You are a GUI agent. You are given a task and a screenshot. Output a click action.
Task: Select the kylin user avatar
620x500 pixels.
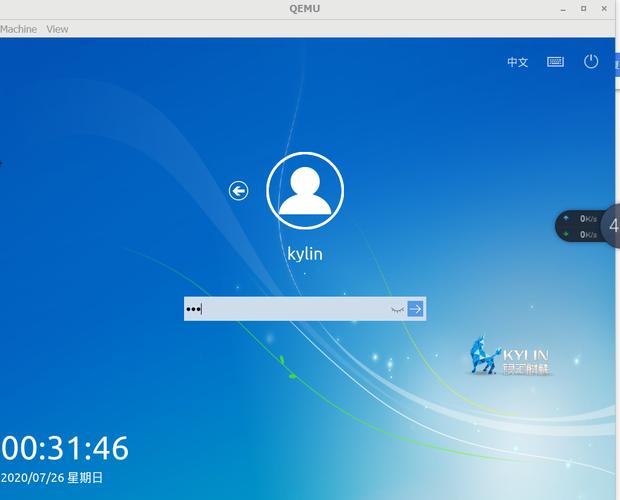coord(305,191)
